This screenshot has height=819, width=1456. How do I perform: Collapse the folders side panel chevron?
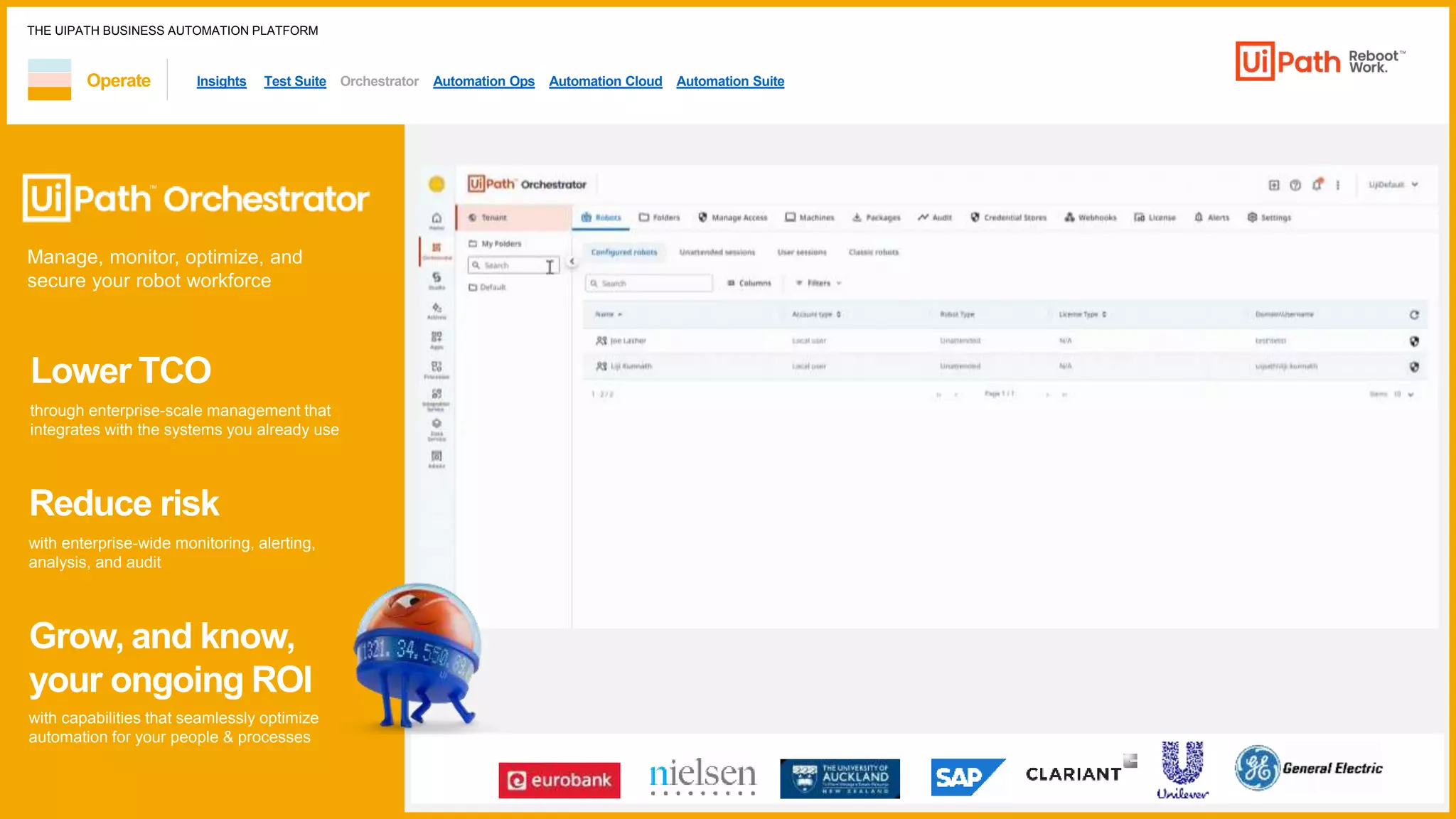click(x=572, y=262)
